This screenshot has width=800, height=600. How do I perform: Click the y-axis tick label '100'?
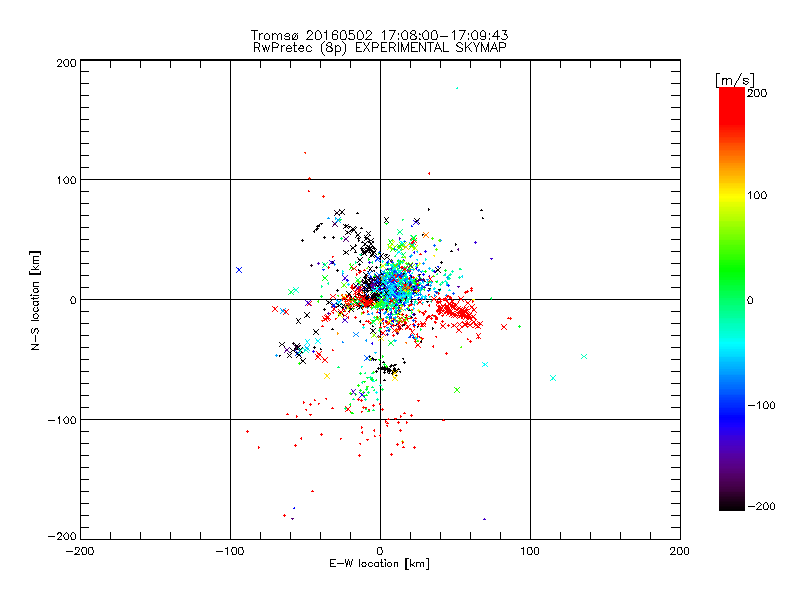[x=67, y=180]
